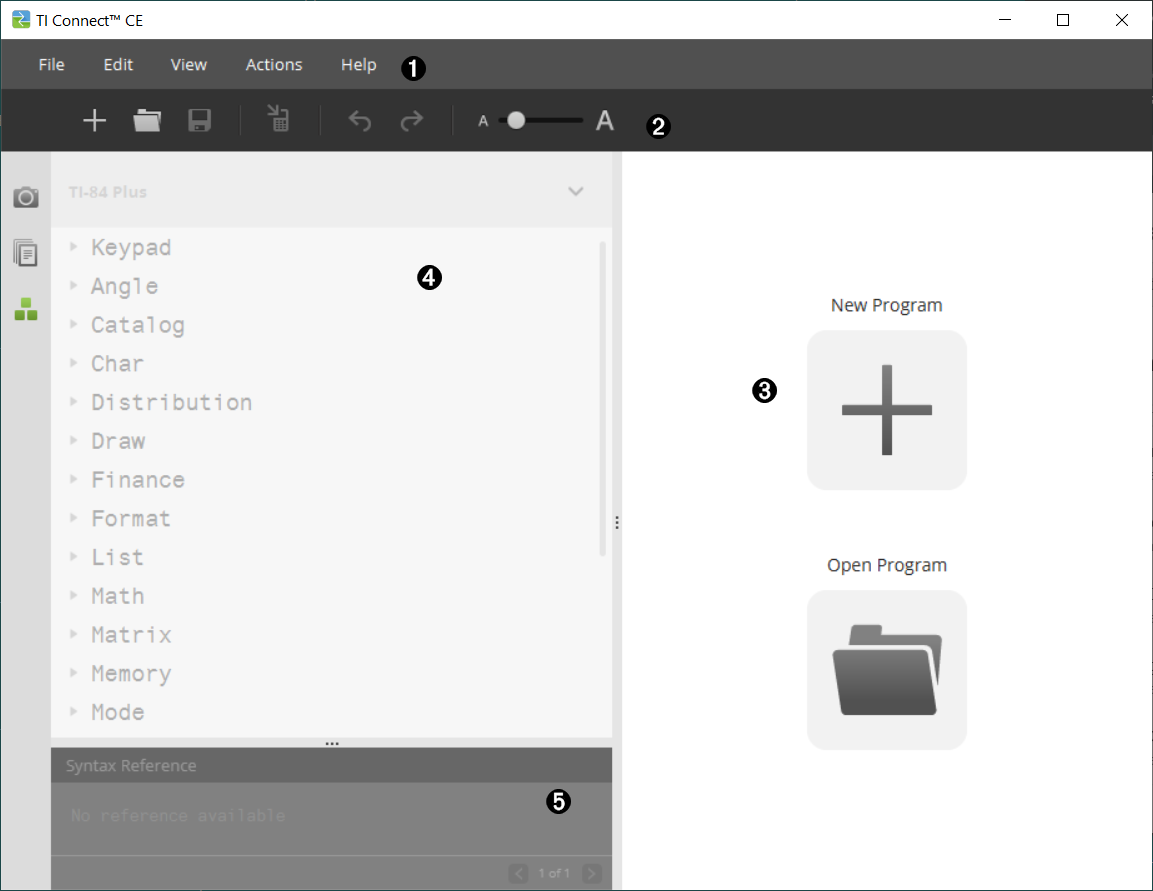Click the redo arrow in toolbar
1153x891 pixels.
click(411, 121)
